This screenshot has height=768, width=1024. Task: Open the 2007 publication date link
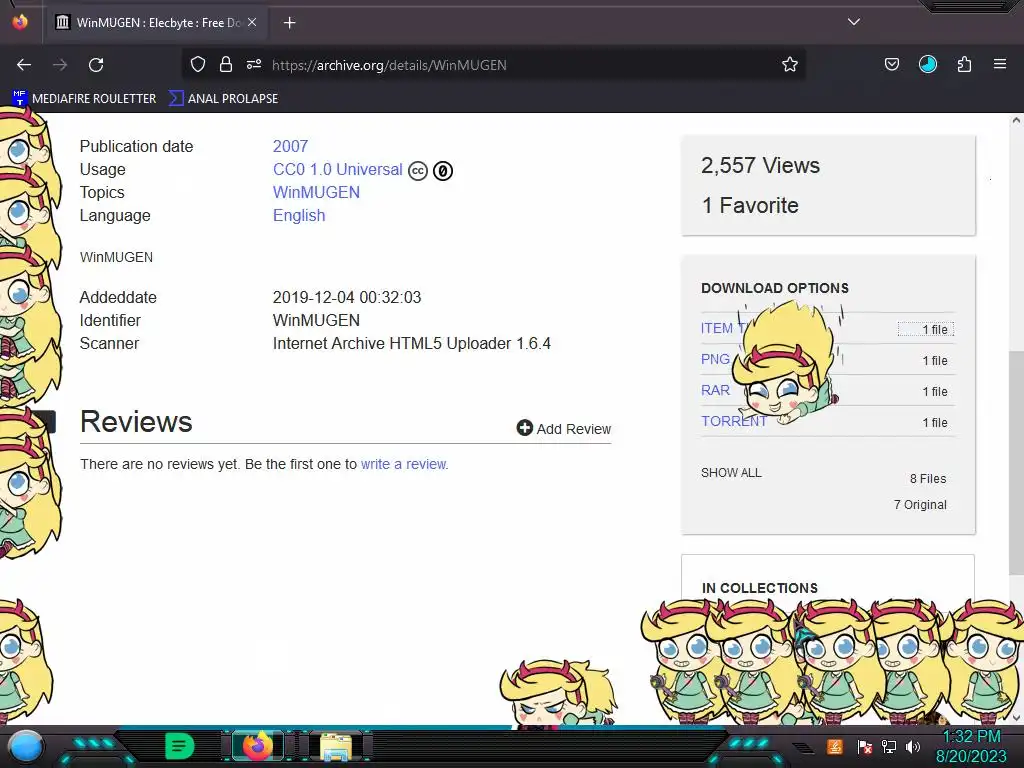pos(290,146)
